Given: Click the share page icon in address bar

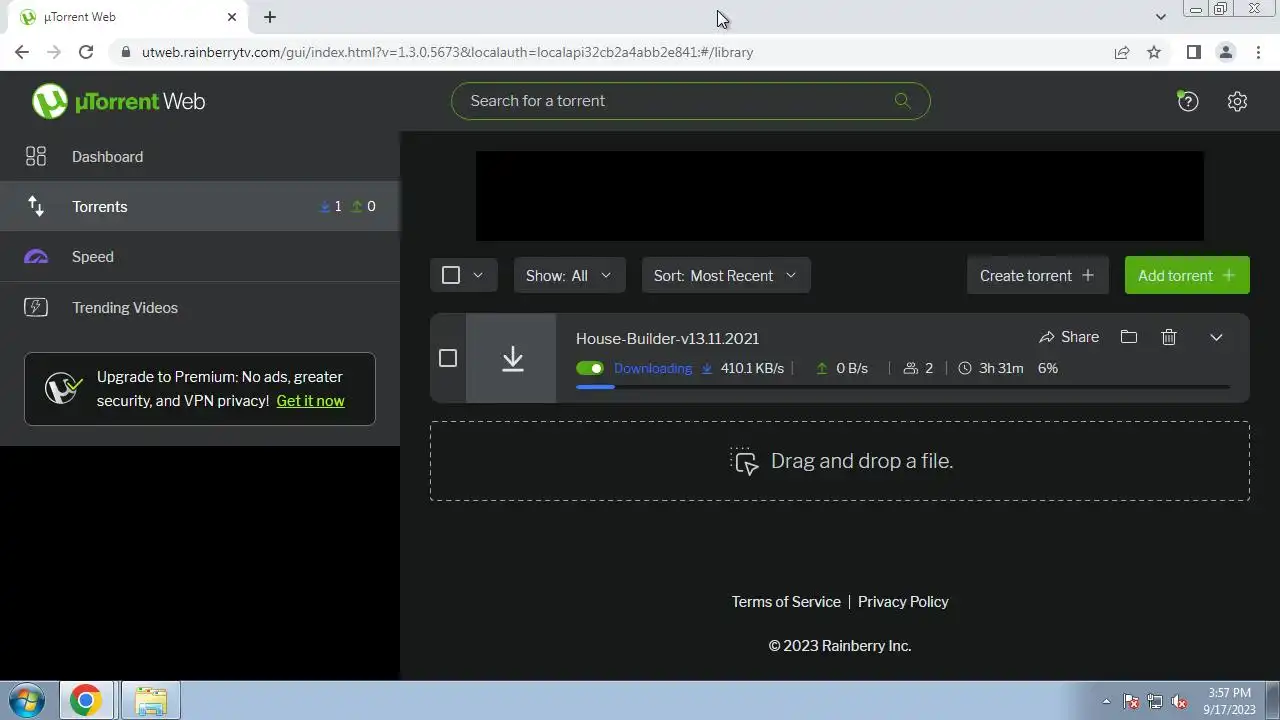Looking at the screenshot, I should tap(1122, 52).
